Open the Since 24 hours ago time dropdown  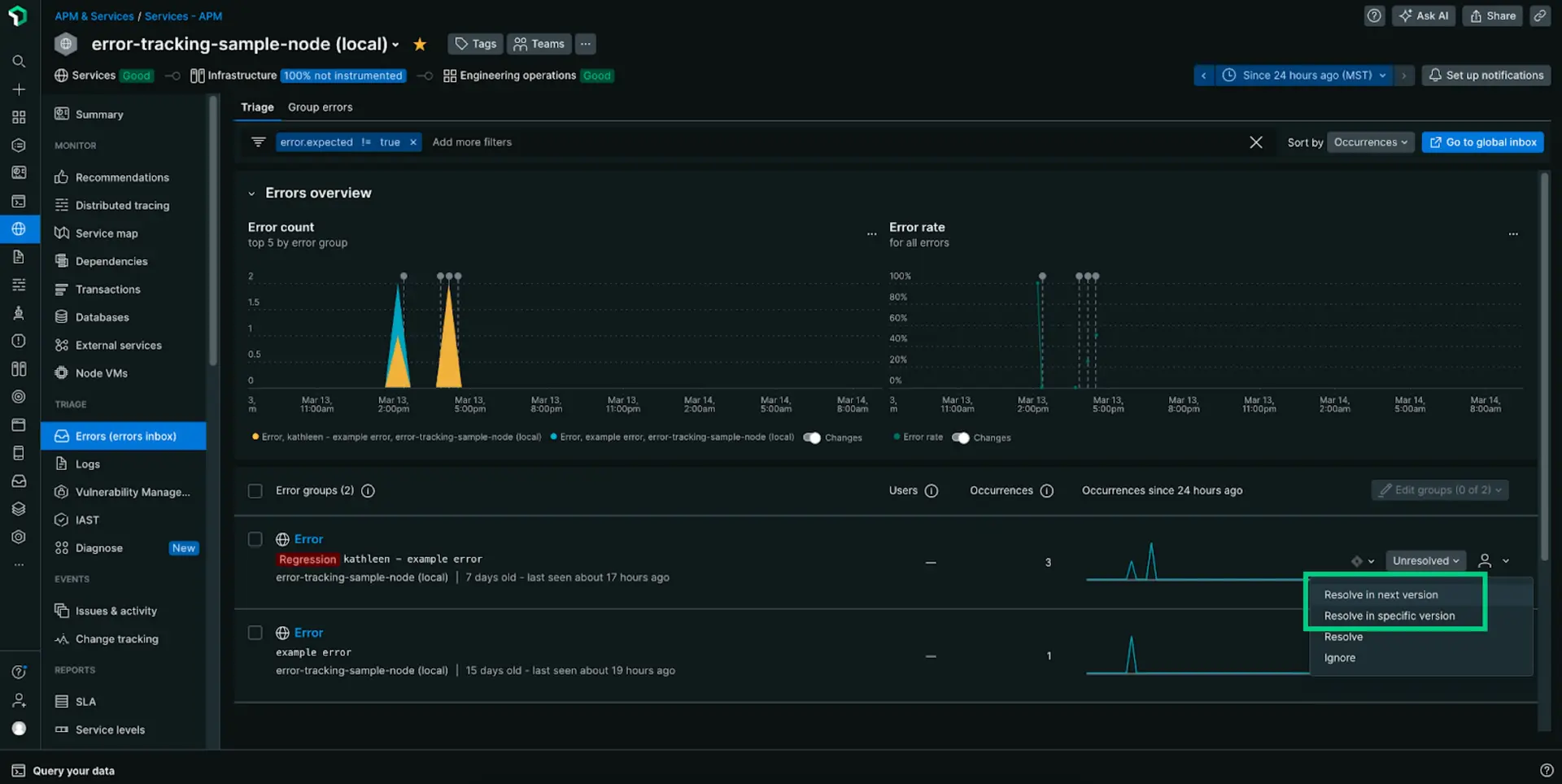(x=1302, y=75)
